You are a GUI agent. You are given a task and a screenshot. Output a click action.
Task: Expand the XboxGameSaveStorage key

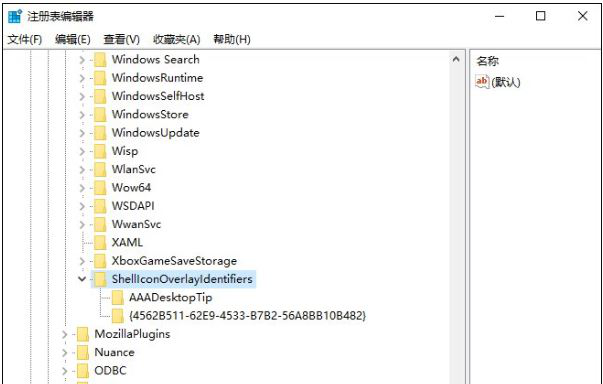pos(82,261)
